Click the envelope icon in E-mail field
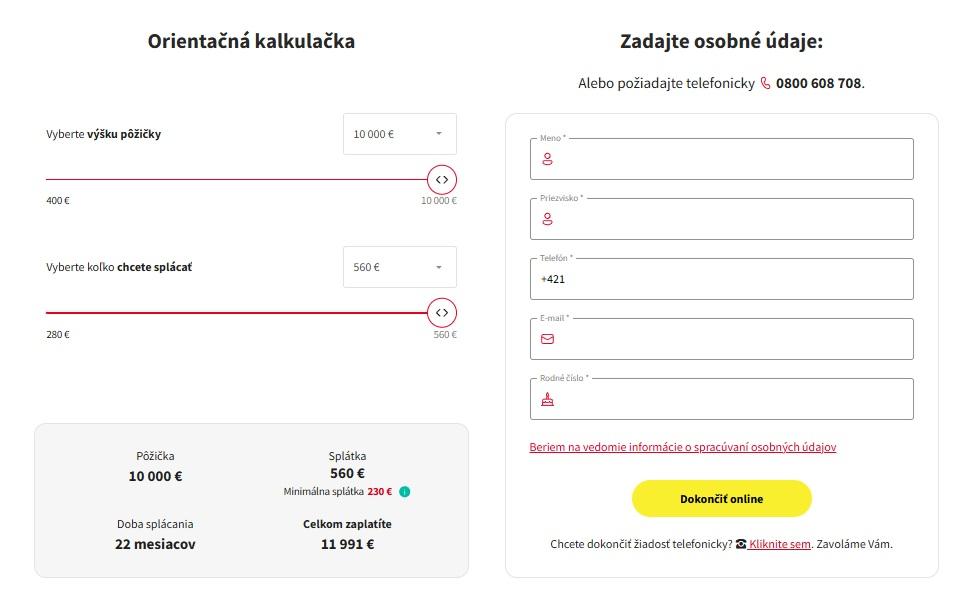Viewport: 979px width, 611px height. click(547, 339)
